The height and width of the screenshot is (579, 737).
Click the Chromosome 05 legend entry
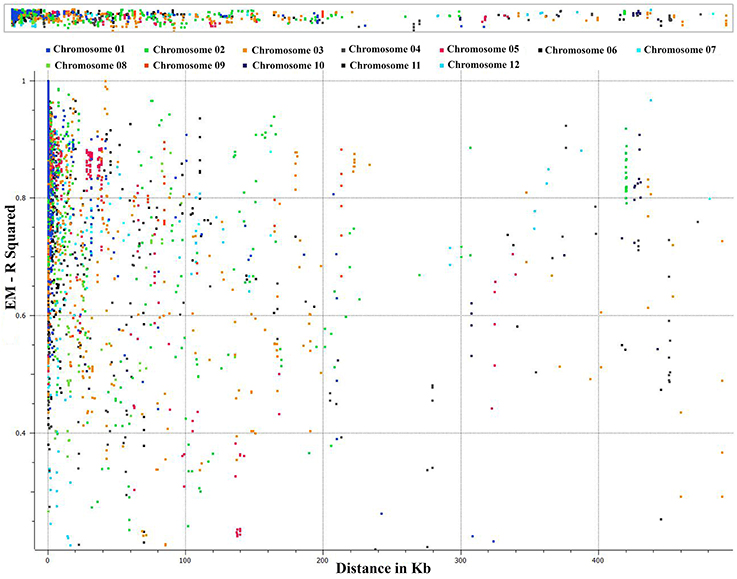coord(479,49)
